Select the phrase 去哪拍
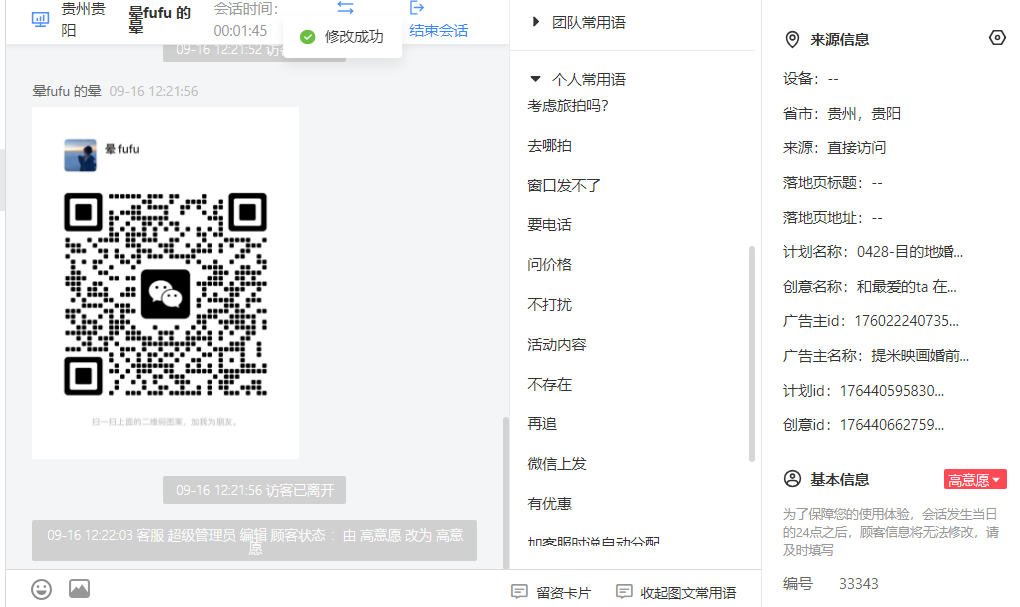 click(549, 146)
